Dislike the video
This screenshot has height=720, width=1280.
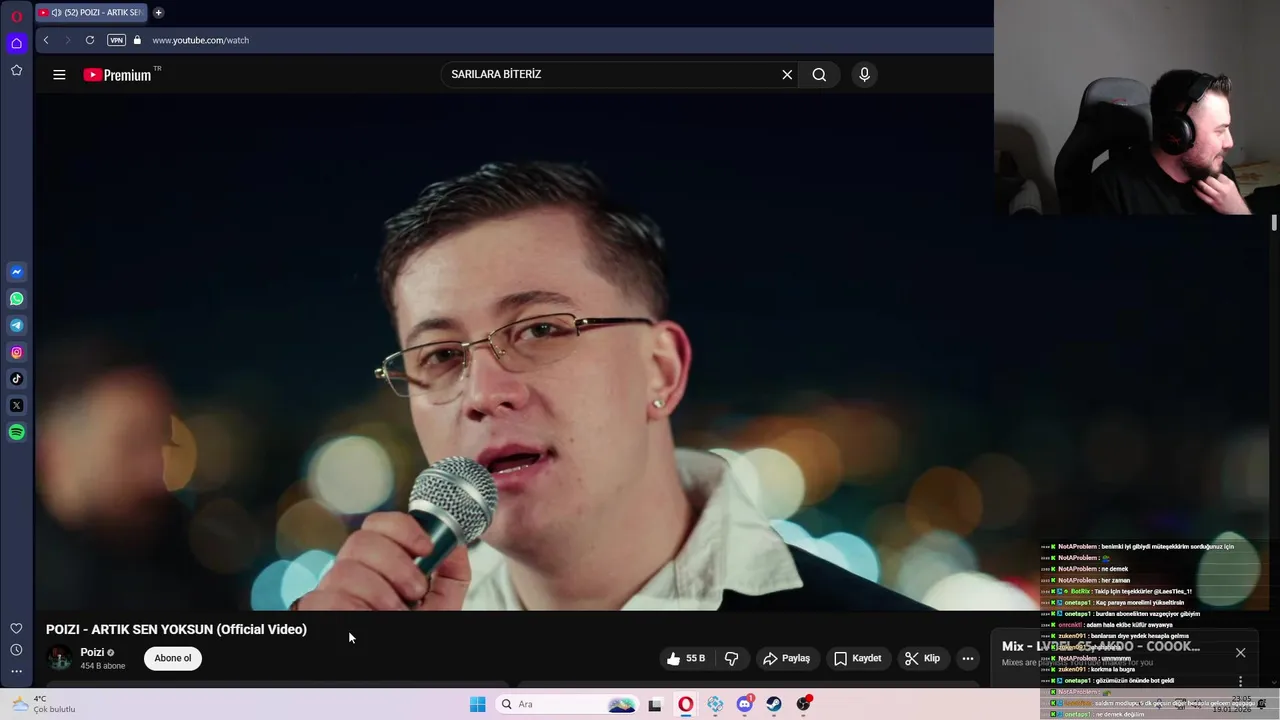click(732, 658)
